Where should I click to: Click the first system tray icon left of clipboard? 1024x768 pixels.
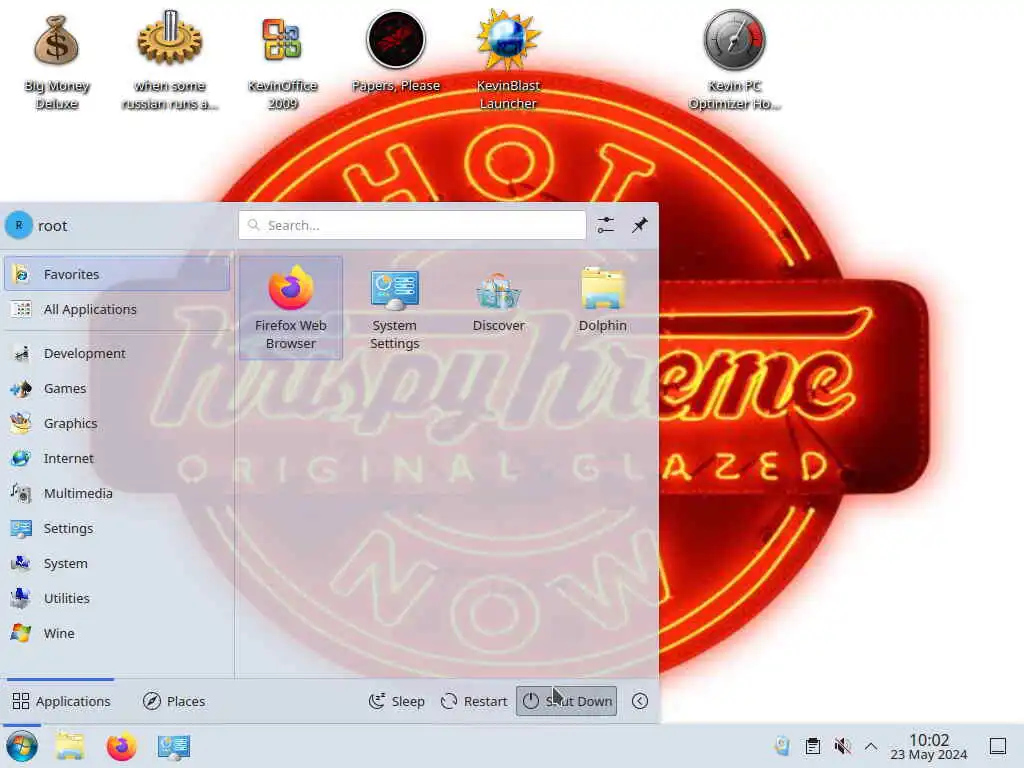tap(782, 746)
